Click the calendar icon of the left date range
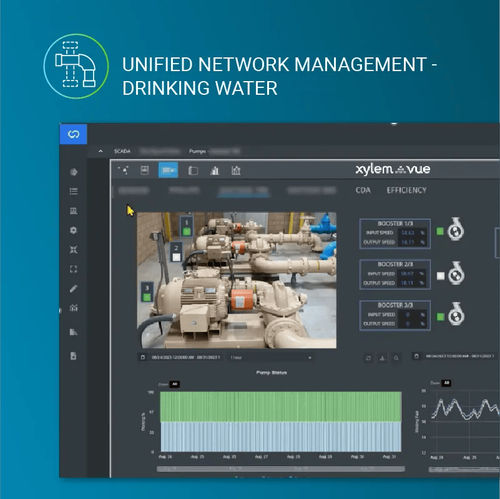This screenshot has height=499, width=500. point(143,357)
